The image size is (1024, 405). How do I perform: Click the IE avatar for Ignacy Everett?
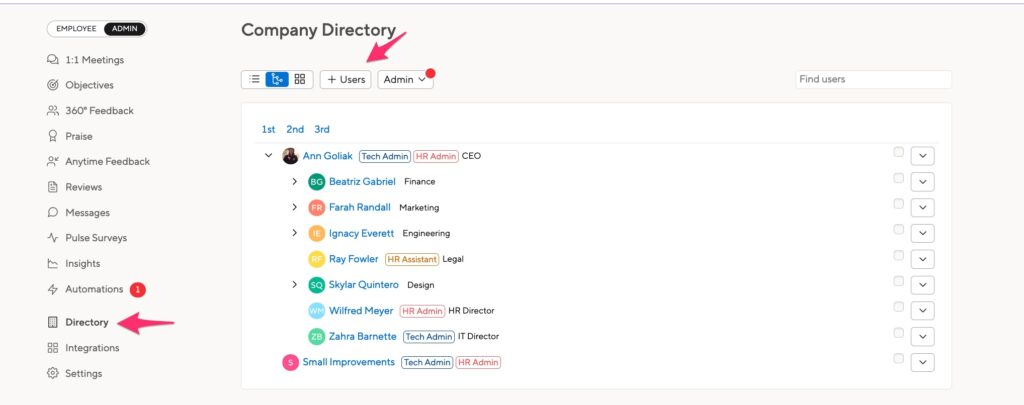[x=317, y=233]
